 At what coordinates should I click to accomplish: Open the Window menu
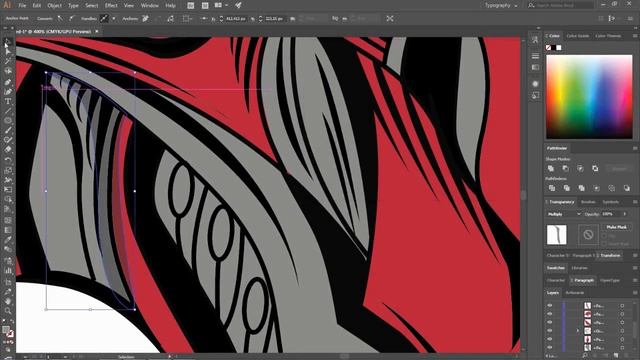click(149, 6)
